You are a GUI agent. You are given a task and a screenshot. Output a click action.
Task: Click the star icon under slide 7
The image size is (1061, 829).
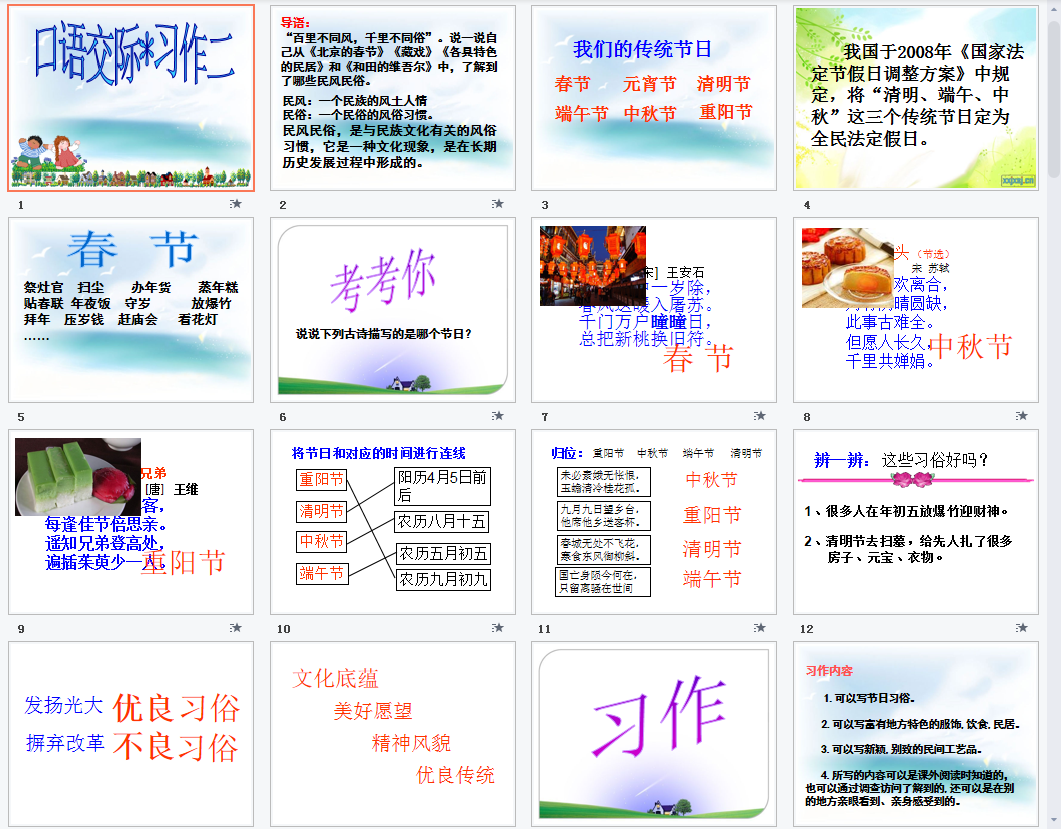point(760,416)
